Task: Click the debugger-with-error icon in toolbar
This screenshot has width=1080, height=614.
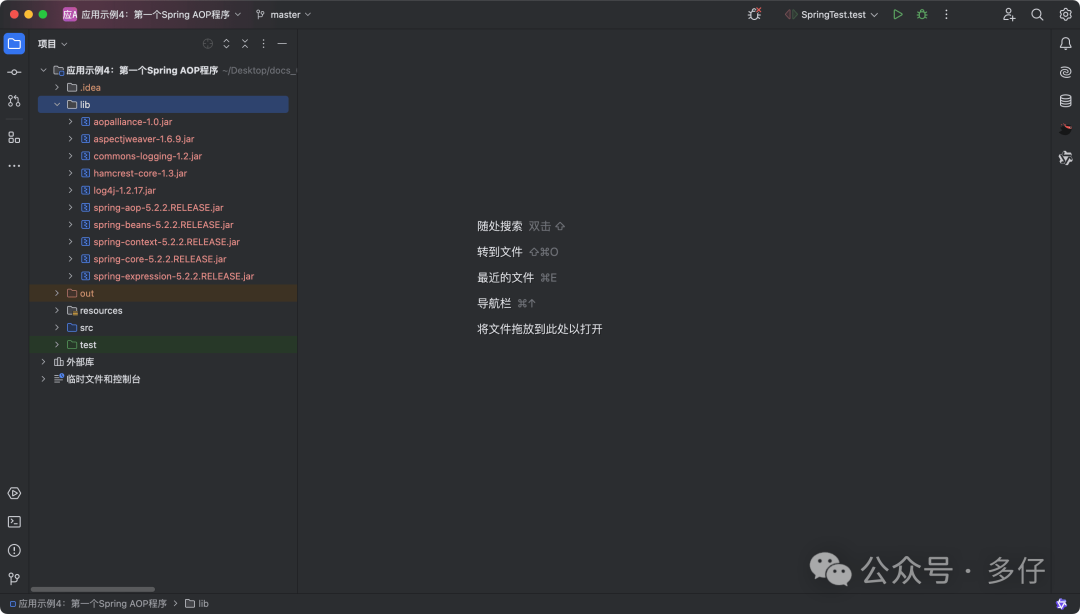Action: click(x=755, y=14)
